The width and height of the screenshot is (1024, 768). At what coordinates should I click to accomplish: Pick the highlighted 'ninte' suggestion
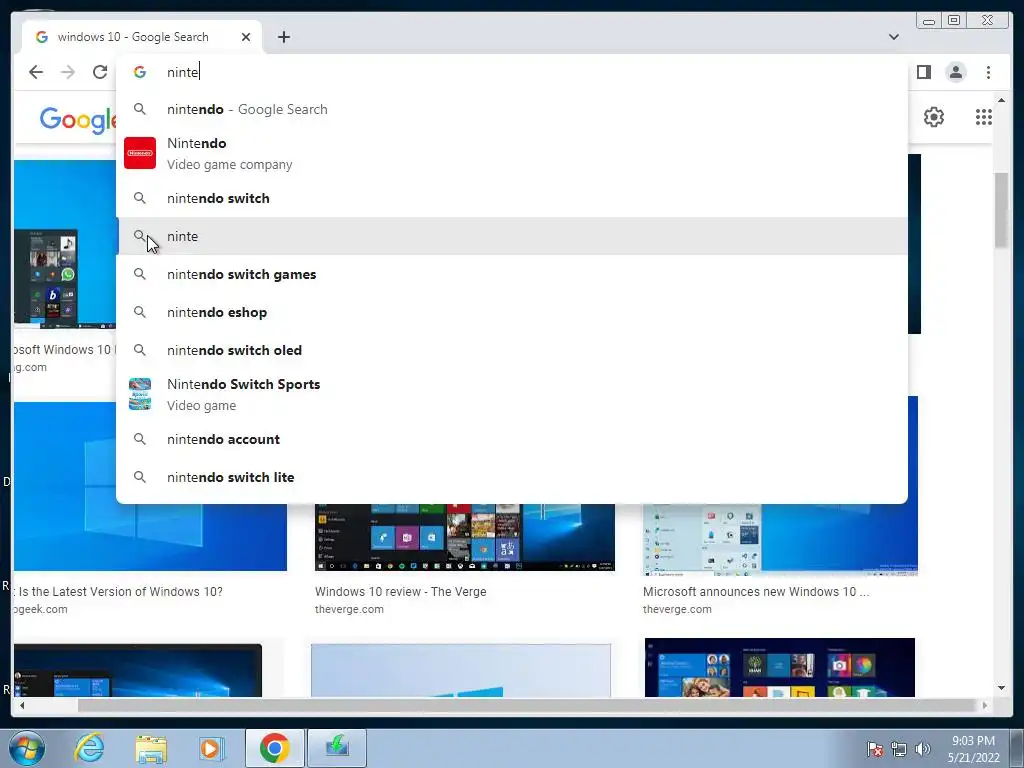pos(512,236)
